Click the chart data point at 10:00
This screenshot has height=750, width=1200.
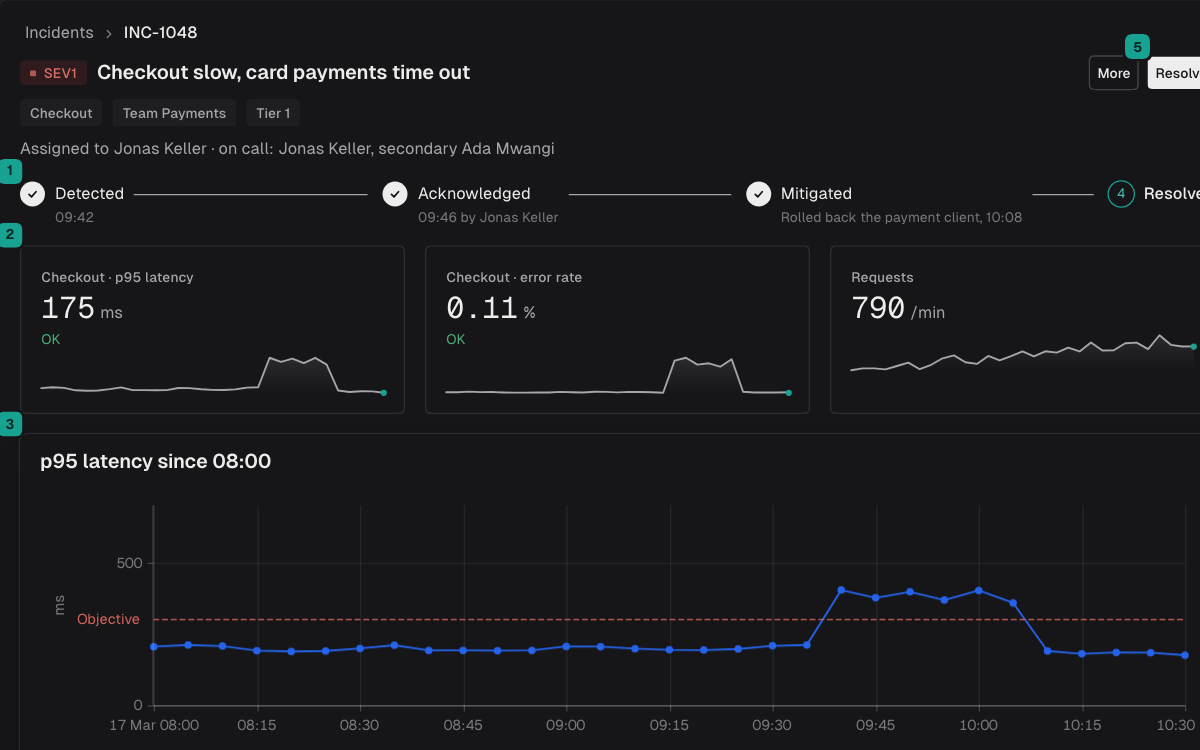click(979, 590)
